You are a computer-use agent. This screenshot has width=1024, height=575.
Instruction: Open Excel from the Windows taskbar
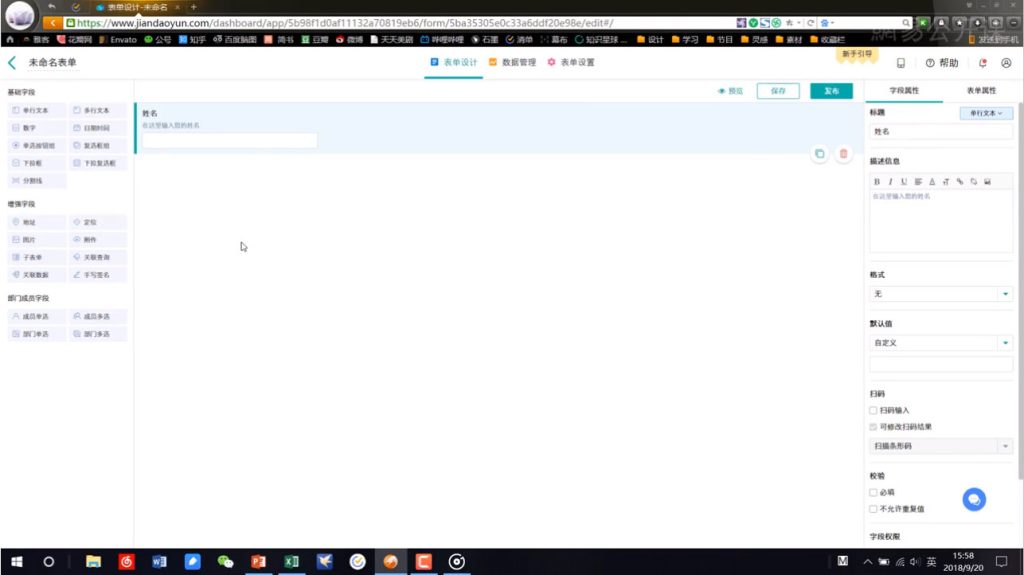click(x=292, y=562)
